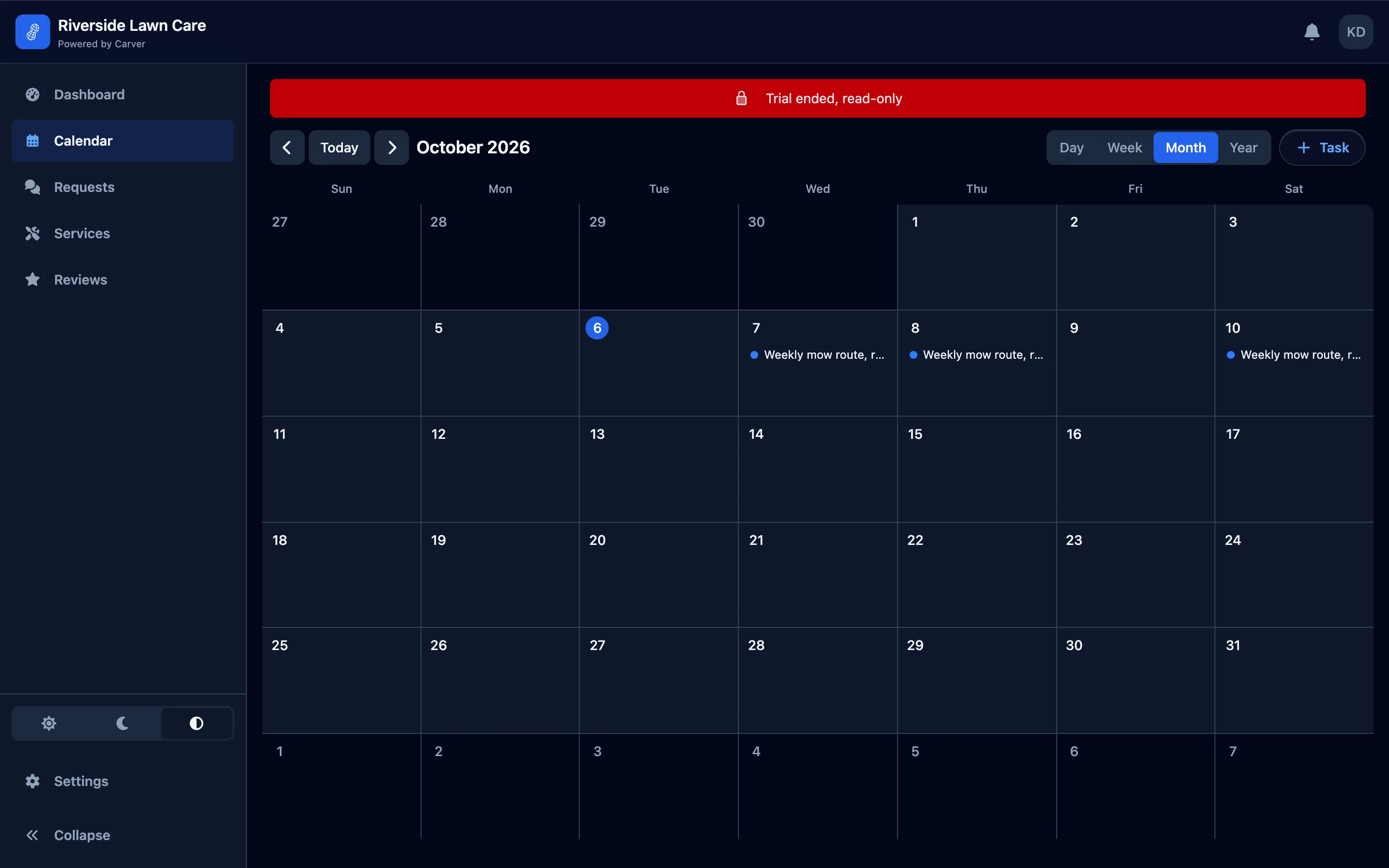Select the Month view tab
The width and height of the screenshot is (1389, 868).
click(1185, 148)
